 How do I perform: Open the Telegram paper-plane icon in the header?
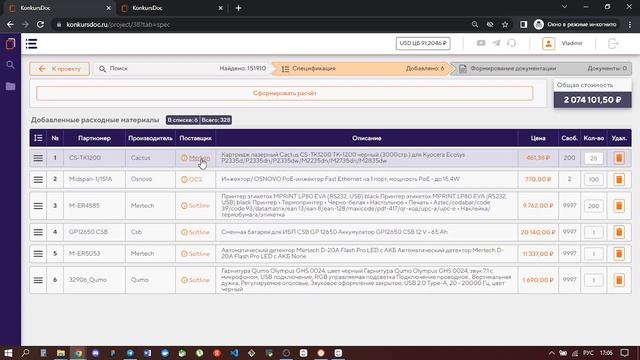tap(496, 43)
